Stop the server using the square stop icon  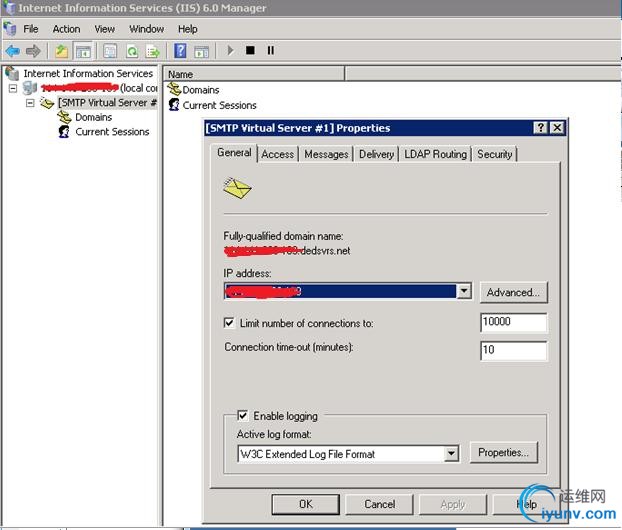pos(250,50)
